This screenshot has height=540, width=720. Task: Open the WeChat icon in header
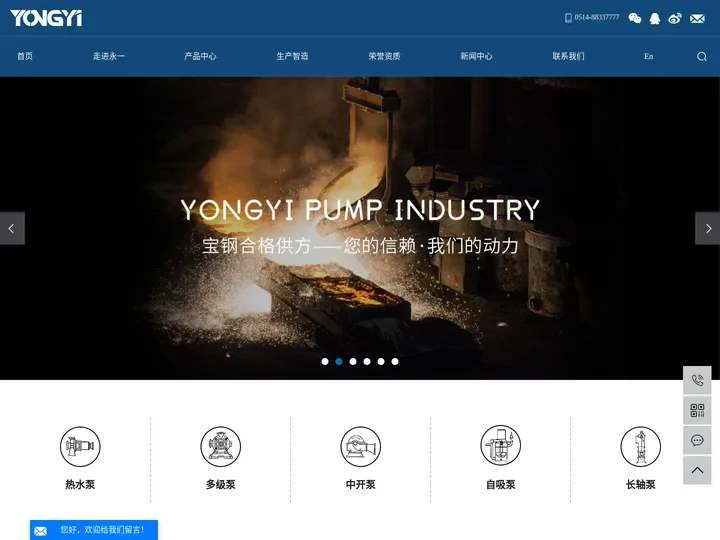click(x=635, y=18)
